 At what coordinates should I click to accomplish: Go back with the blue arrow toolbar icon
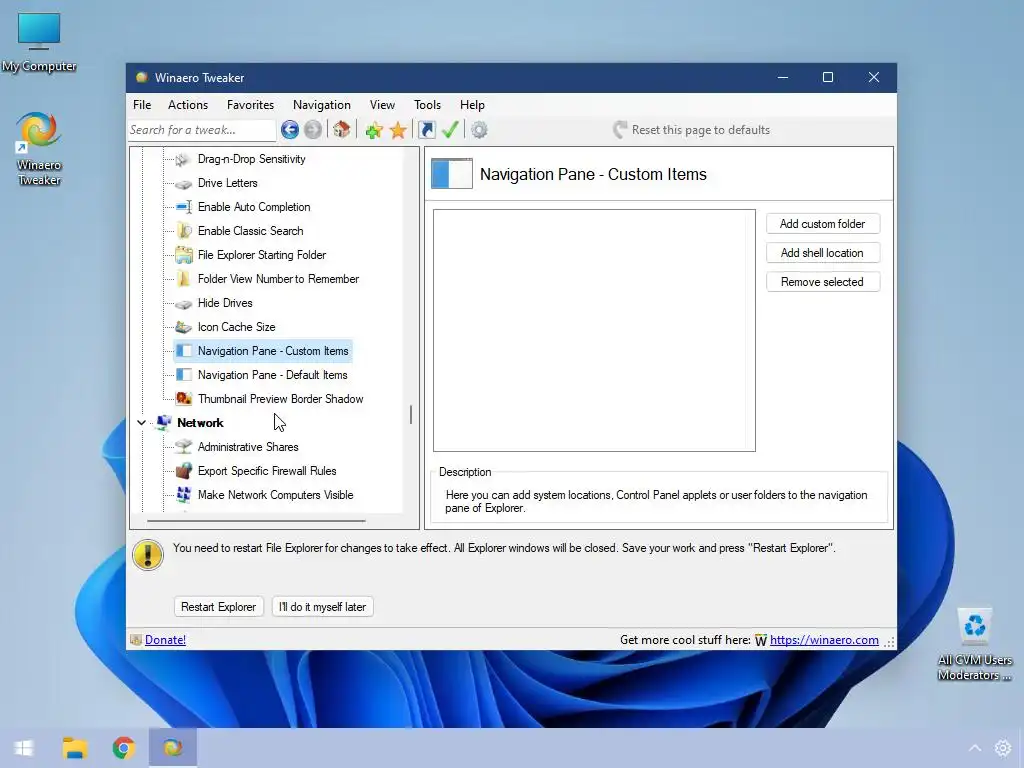[x=290, y=130]
